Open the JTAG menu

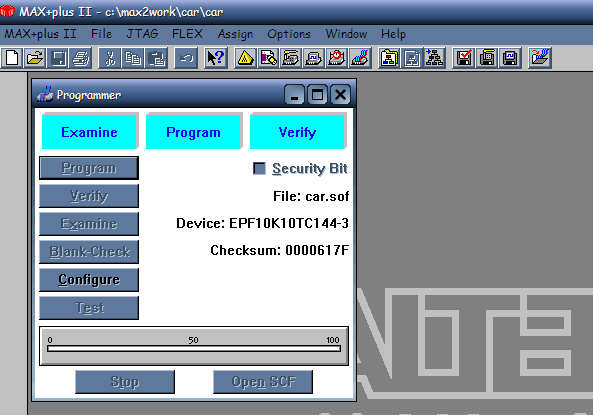(x=142, y=34)
